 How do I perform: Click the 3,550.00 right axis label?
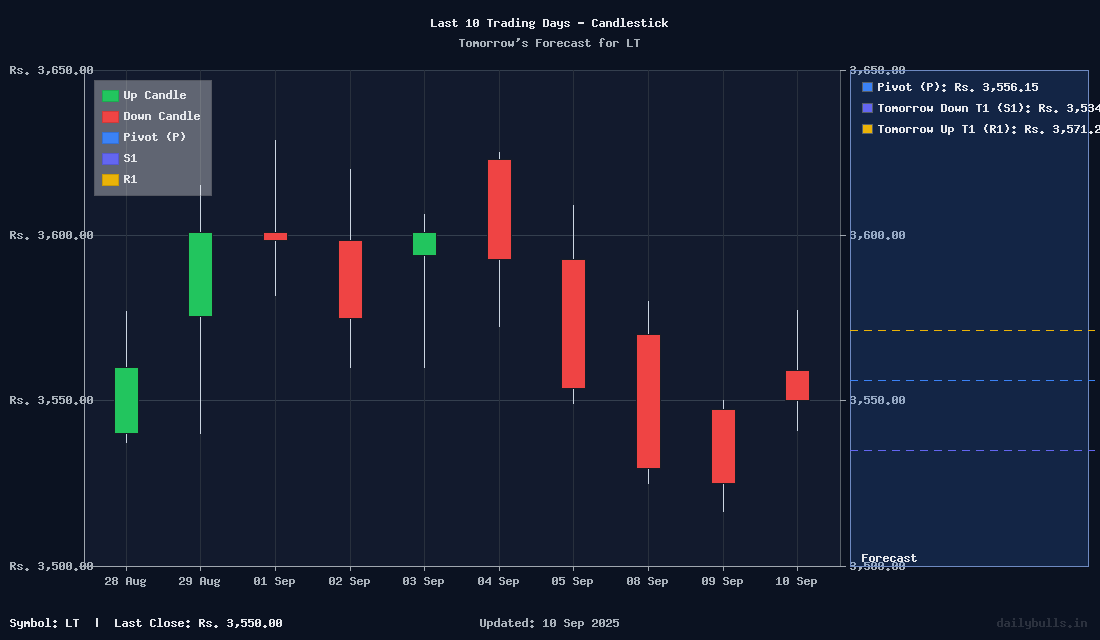point(878,400)
